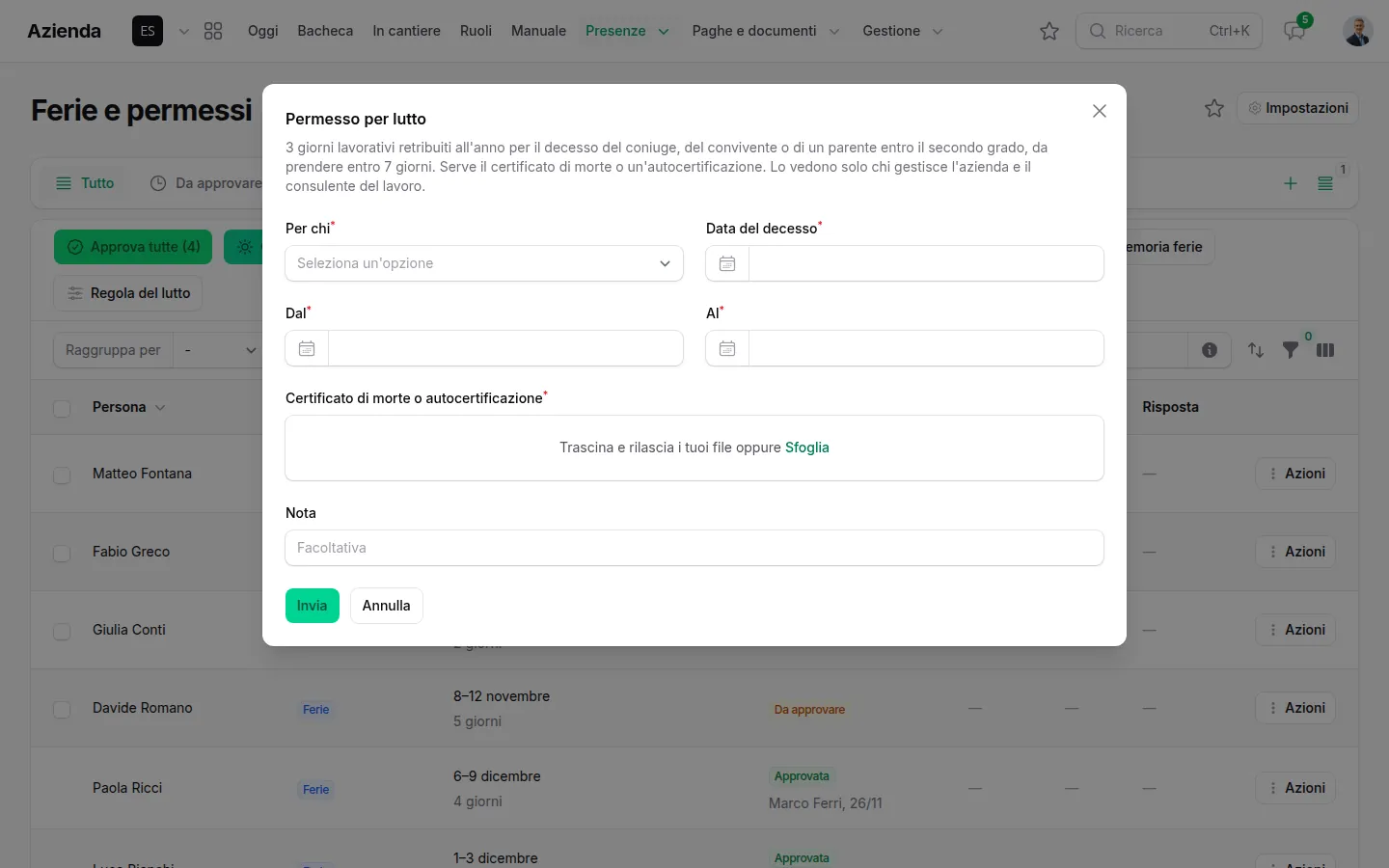Expand the Presenze menu

pyautogui.click(x=627, y=31)
